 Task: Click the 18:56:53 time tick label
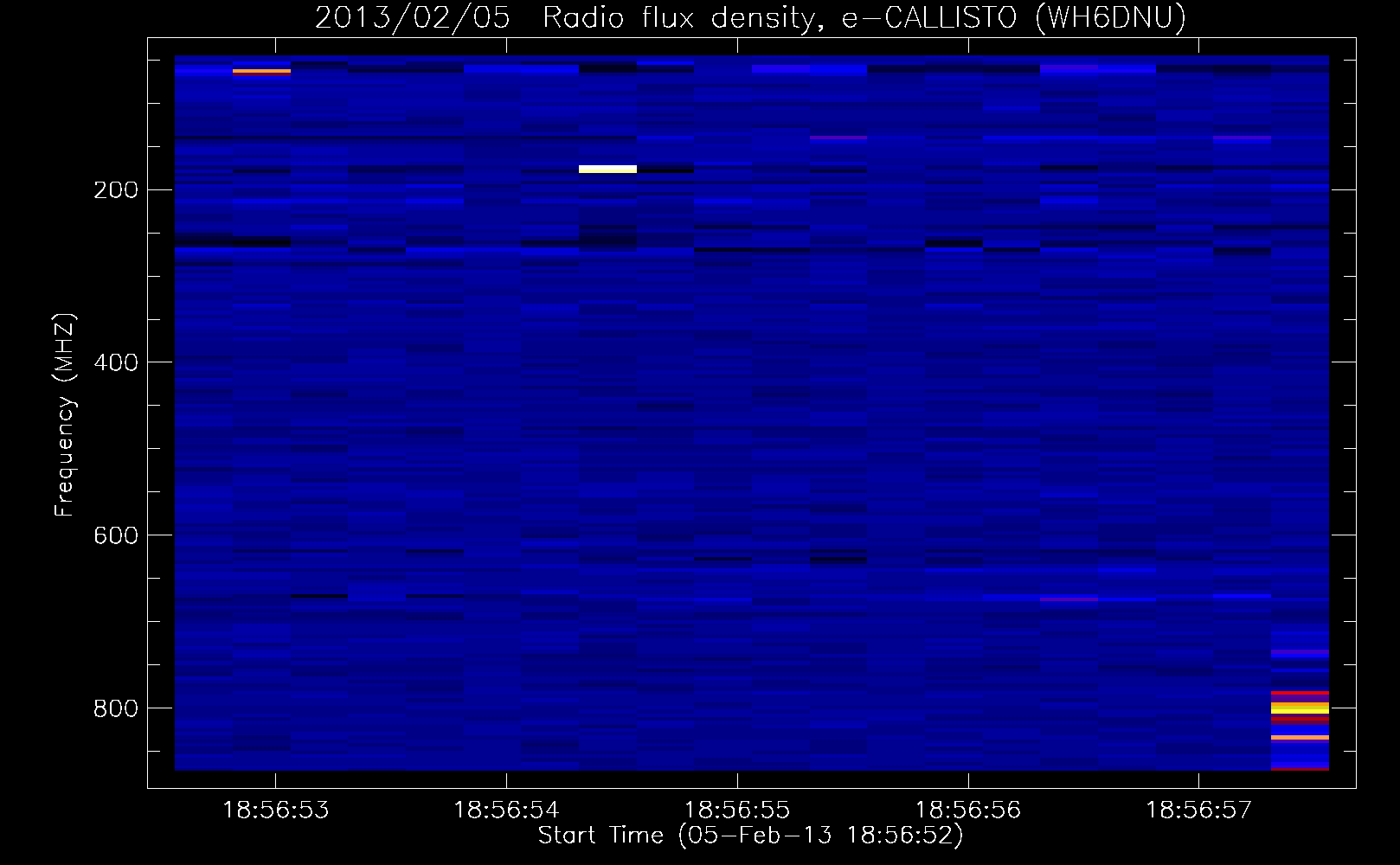click(276, 811)
